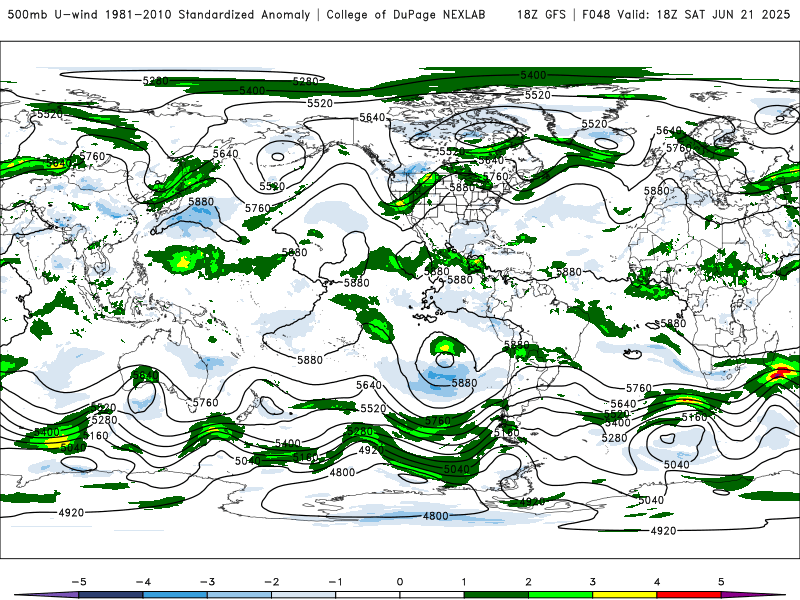
Task: Click the light blue -3 to -2 colorbar segment
Action: [x=239, y=595]
